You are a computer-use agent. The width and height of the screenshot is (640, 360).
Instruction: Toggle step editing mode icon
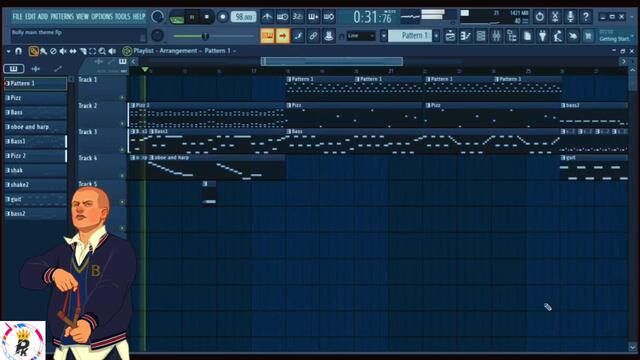298,36
